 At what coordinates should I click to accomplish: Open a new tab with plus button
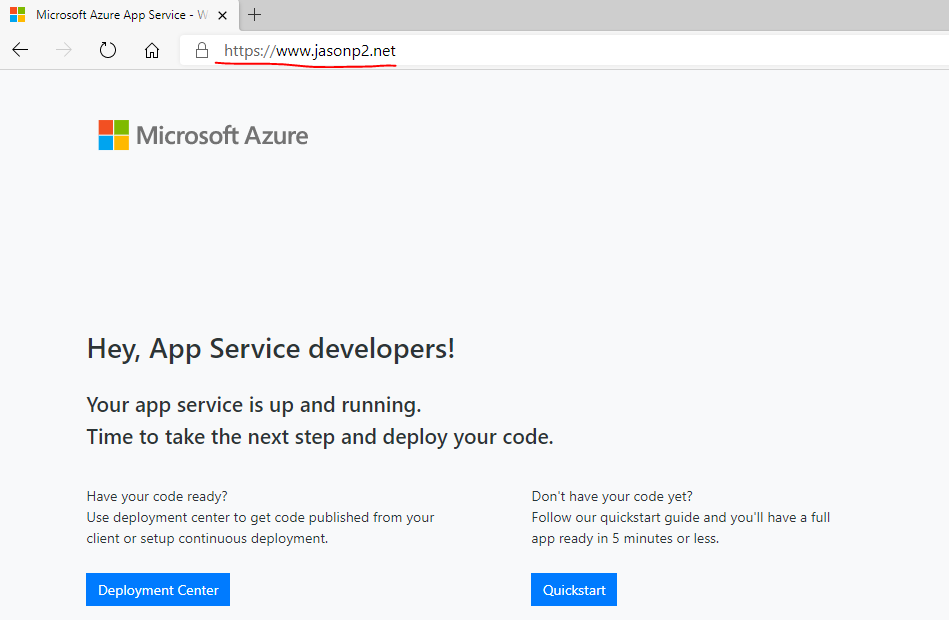pos(255,15)
